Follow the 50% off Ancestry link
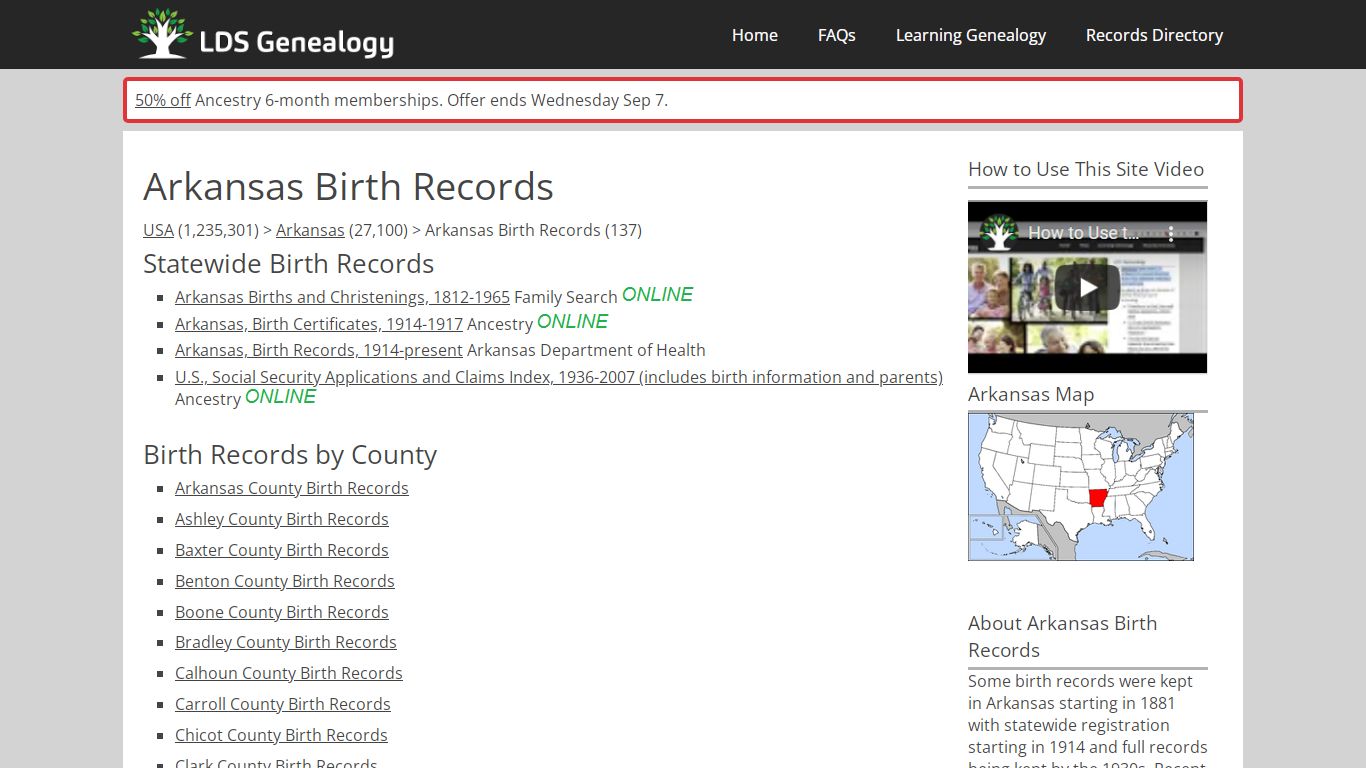 tap(163, 100)
